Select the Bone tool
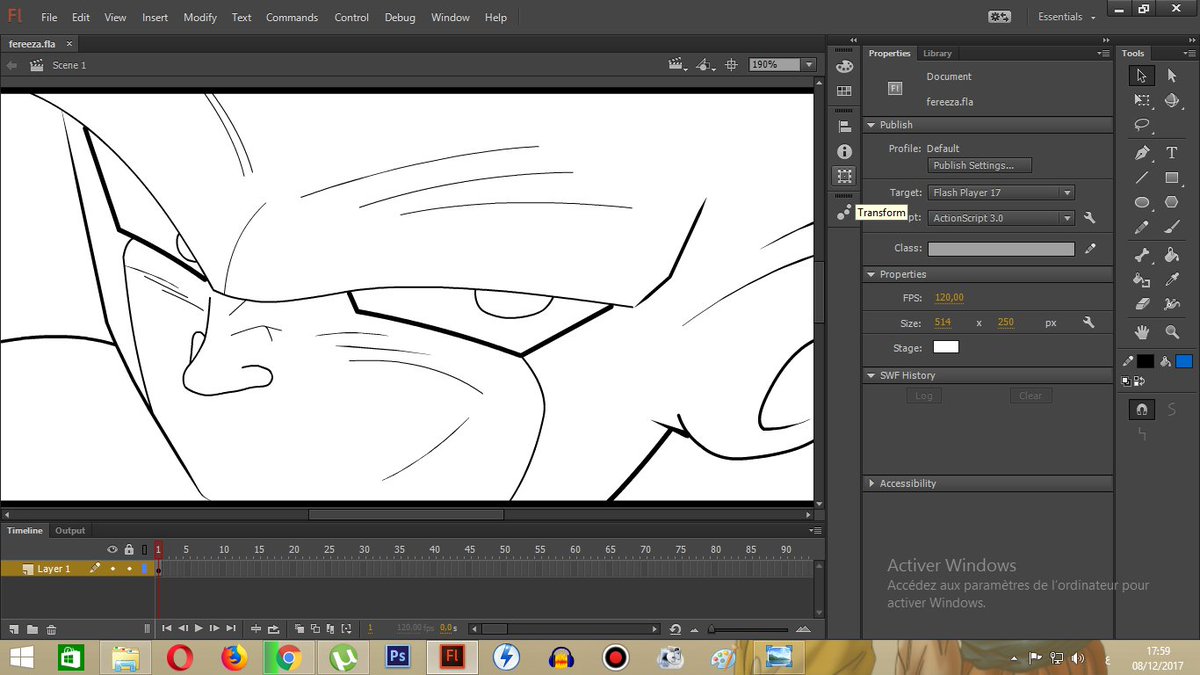The width and height of the screenshot is (1200, 675). [1141, 255]
